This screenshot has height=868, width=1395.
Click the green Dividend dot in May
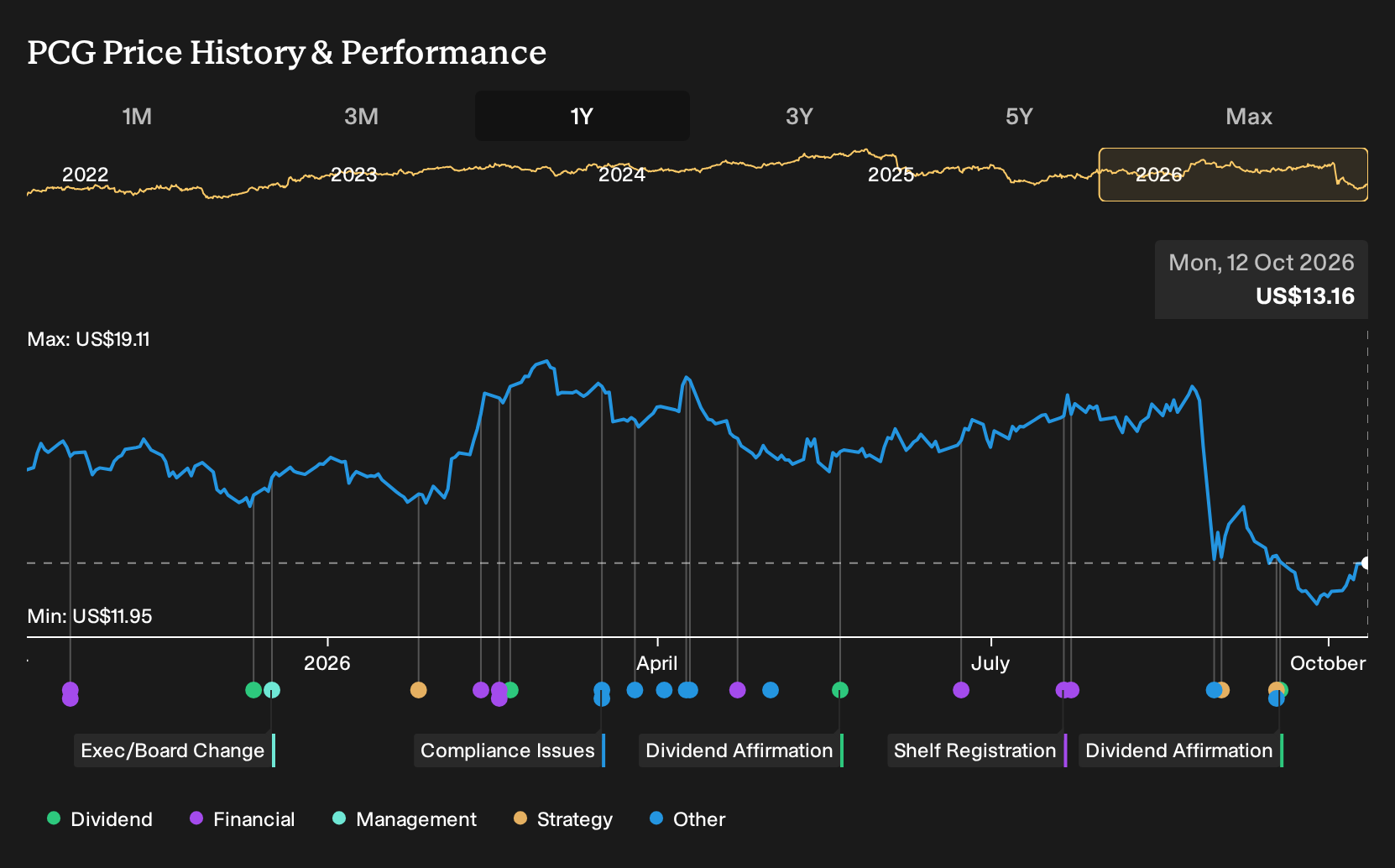point(840,690)
